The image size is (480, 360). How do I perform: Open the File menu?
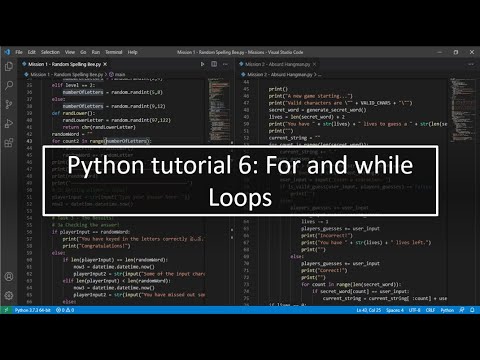tap(19, 52)
